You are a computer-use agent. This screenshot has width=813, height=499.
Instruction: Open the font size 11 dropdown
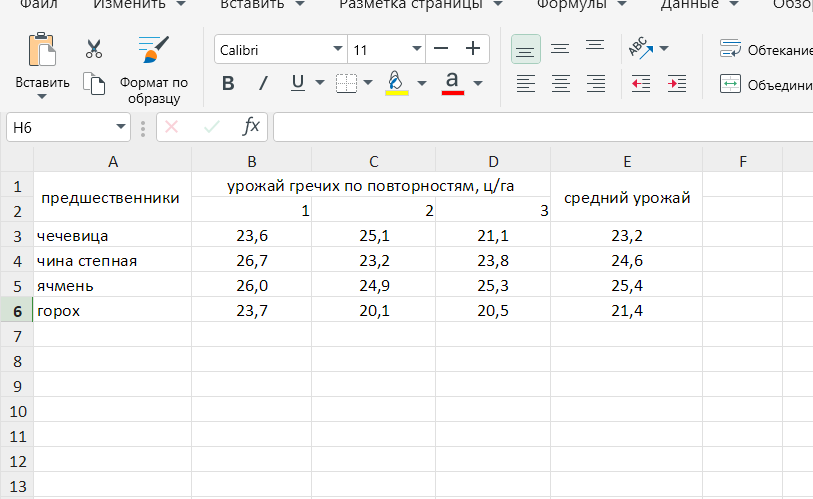coord(416,49)
